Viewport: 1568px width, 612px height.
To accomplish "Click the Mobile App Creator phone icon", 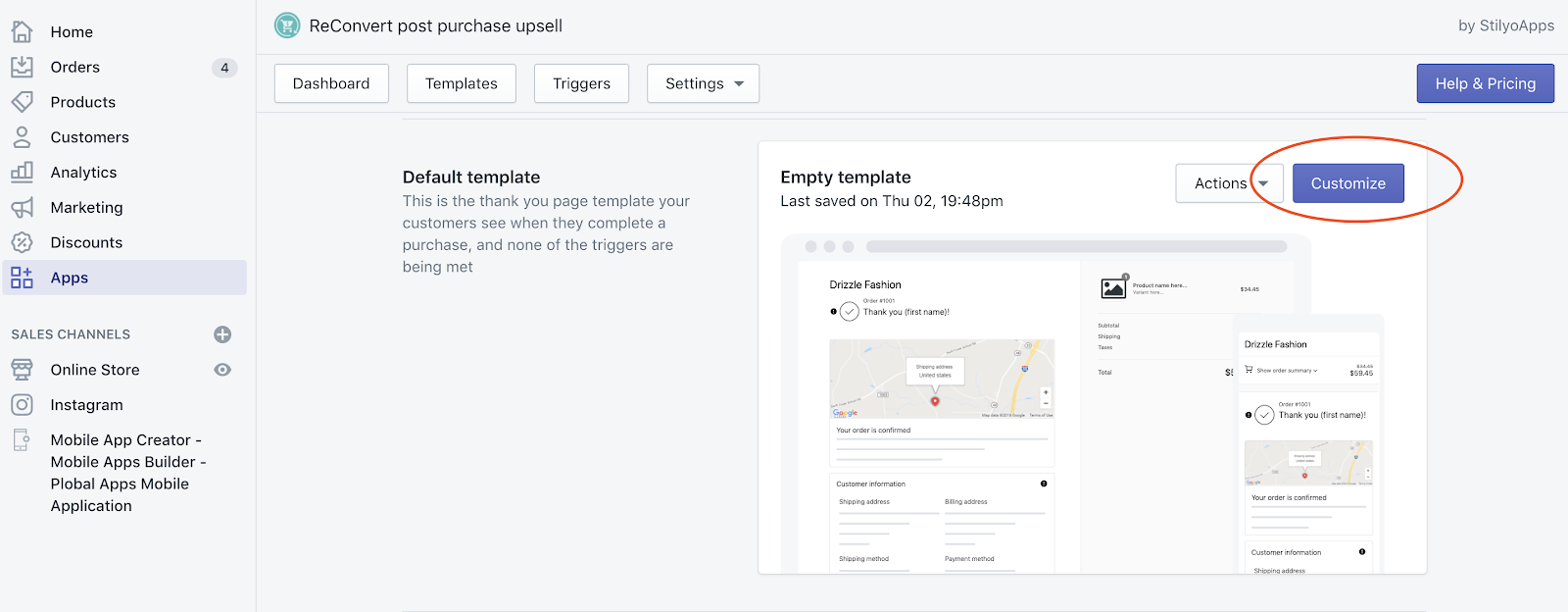I will point(22,440).
